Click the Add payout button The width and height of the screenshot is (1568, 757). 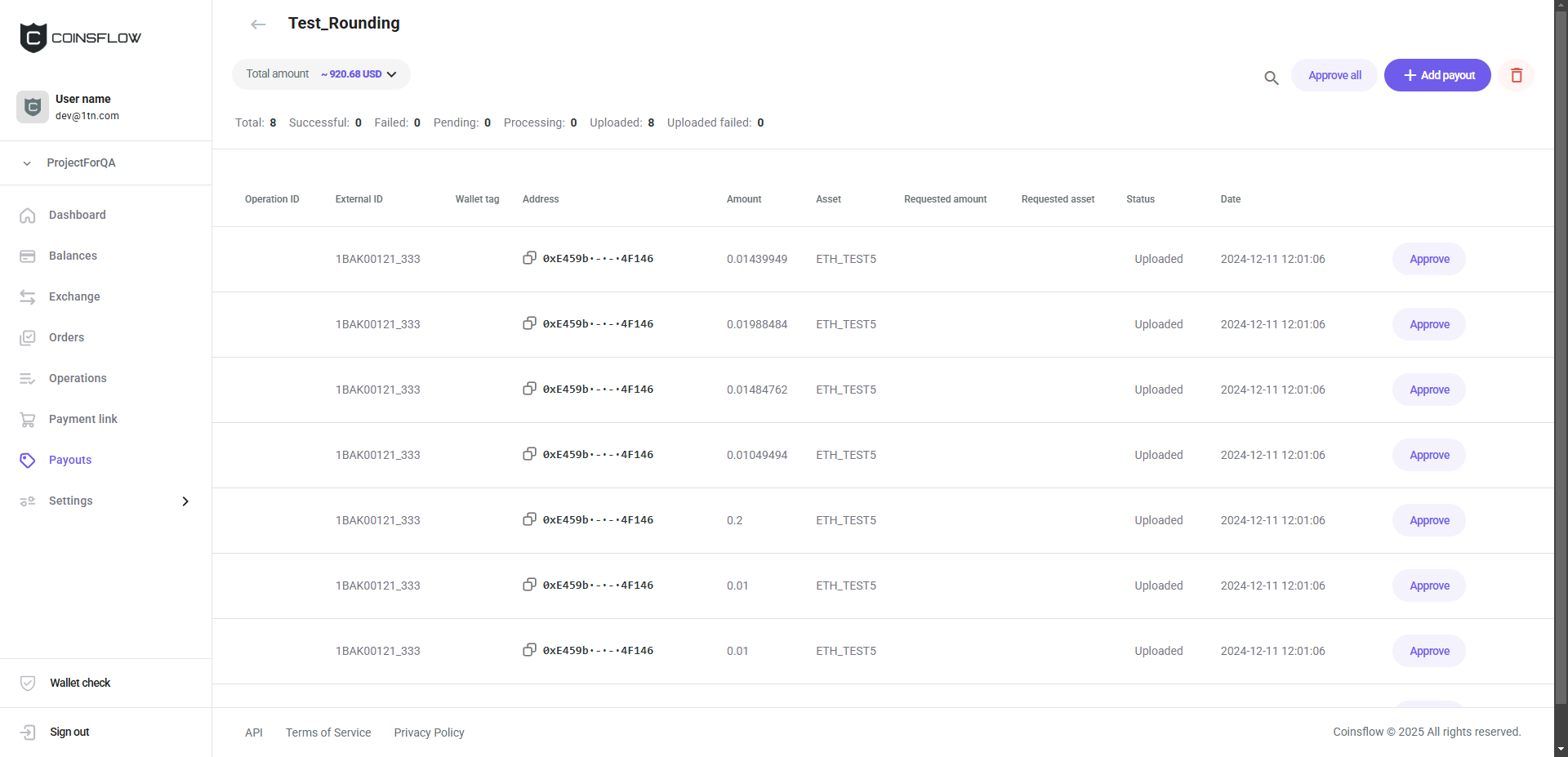[1437, 75]
